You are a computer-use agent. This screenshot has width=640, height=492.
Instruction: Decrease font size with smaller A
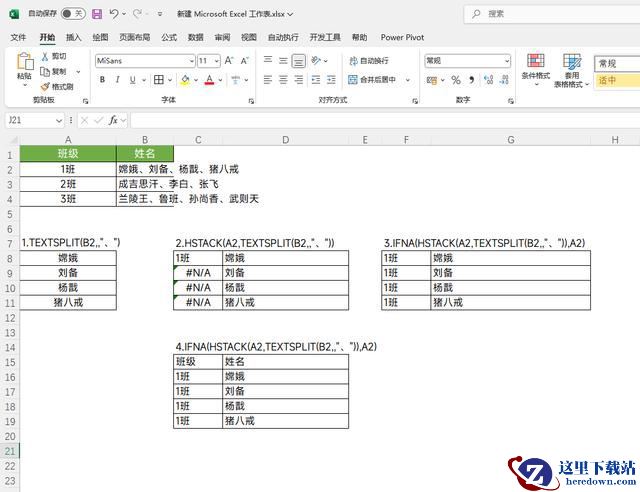click(244, 61)
